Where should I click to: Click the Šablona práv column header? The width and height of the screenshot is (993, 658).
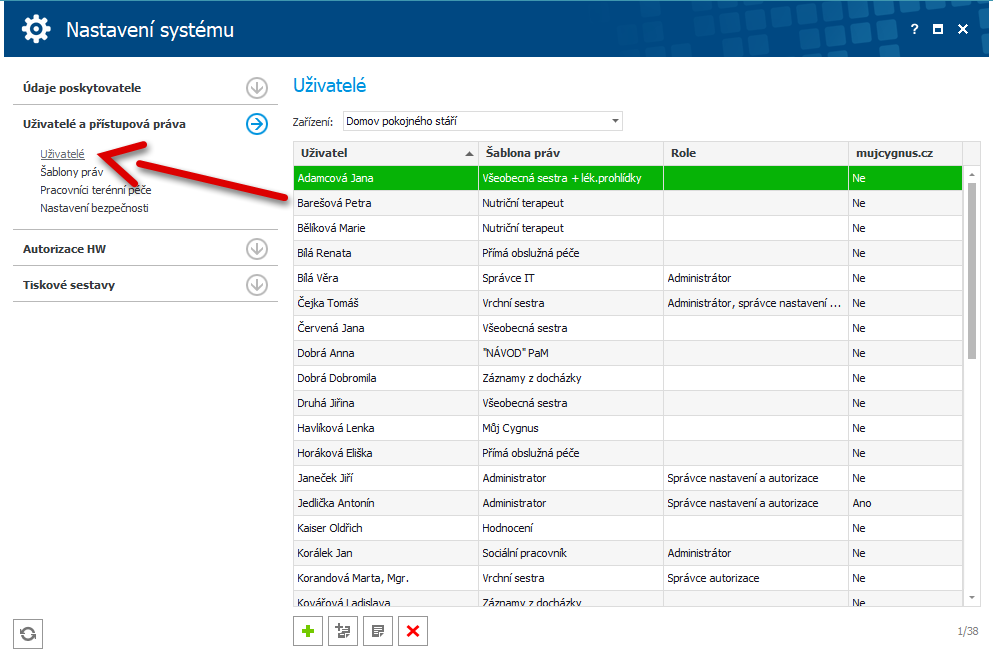point(571,153)
